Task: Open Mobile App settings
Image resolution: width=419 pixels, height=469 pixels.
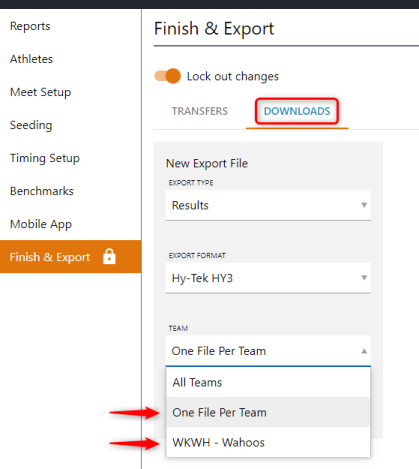Action: point(41,224)
